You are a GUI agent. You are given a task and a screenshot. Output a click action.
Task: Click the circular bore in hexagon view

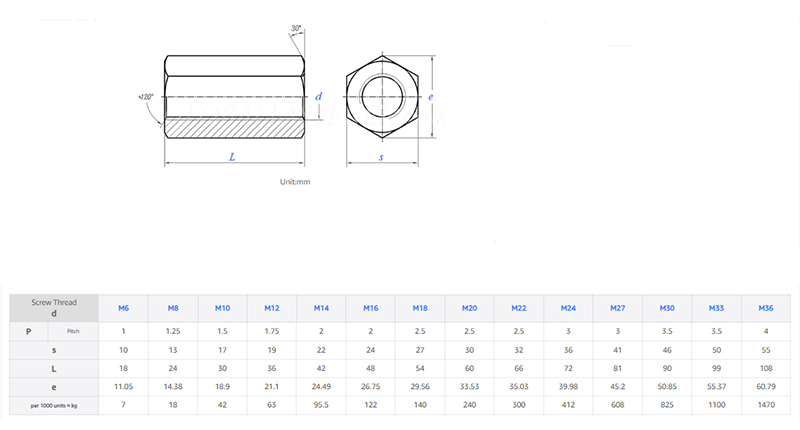pos(381,97)
